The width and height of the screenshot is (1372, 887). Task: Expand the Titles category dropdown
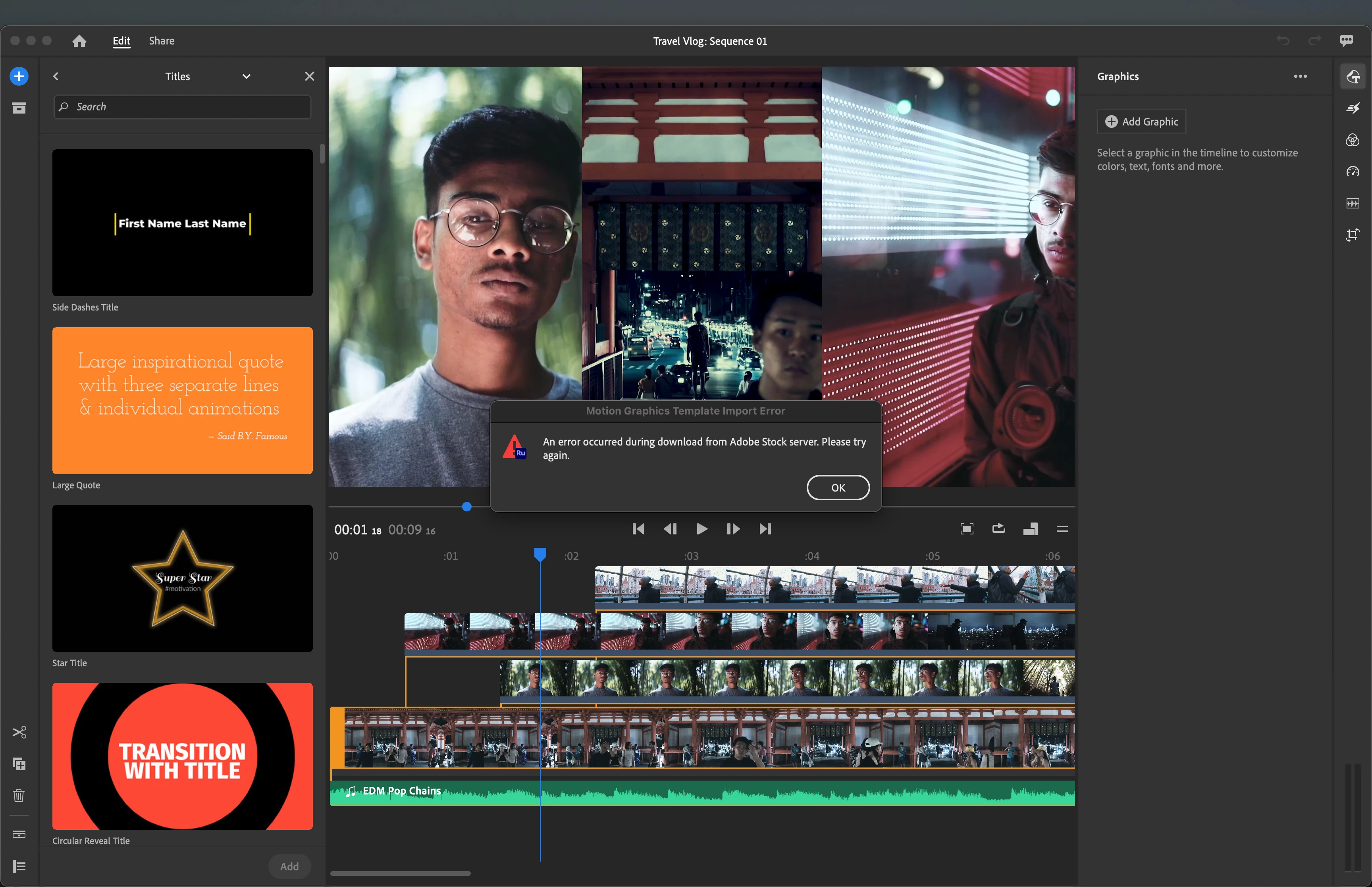247,76
